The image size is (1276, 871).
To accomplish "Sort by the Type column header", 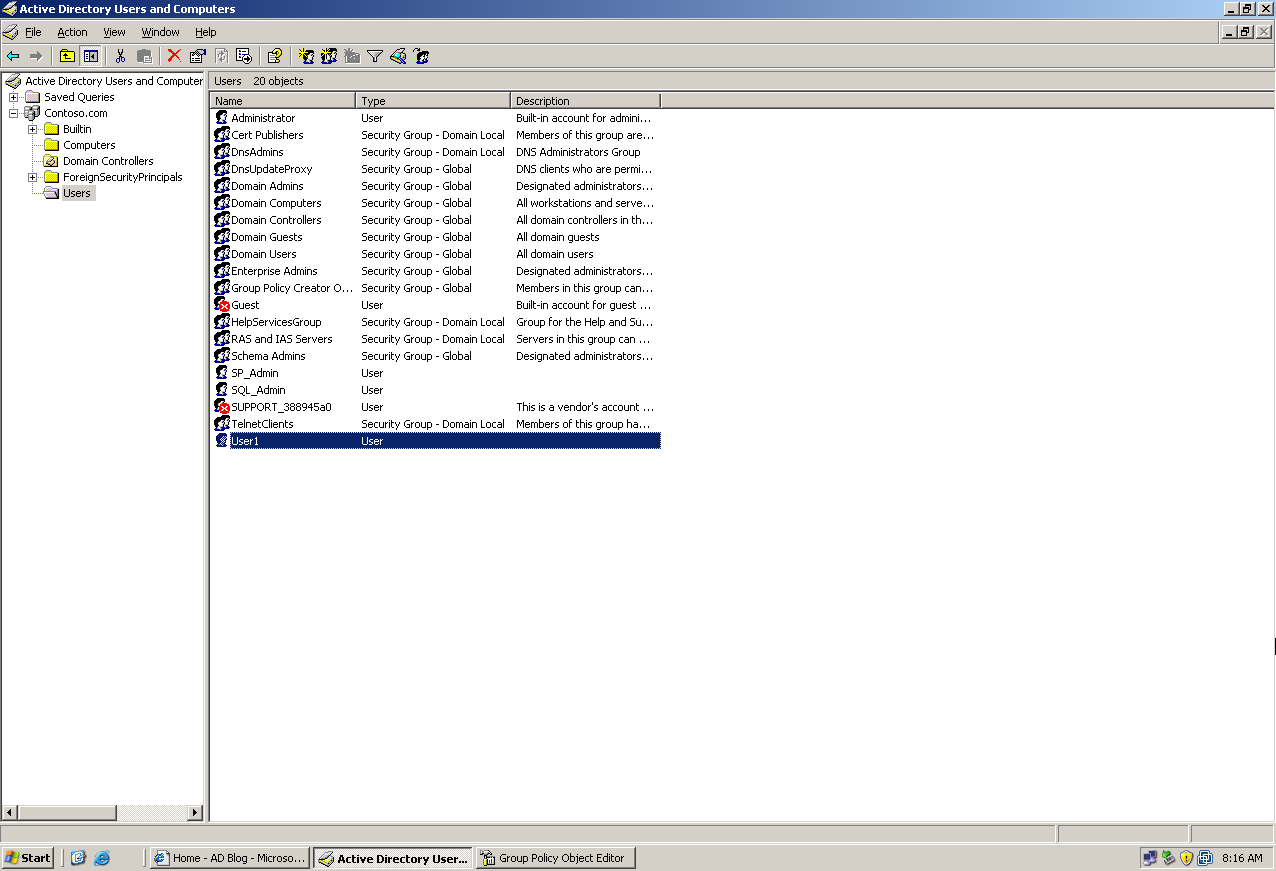I will pos(434,101).
